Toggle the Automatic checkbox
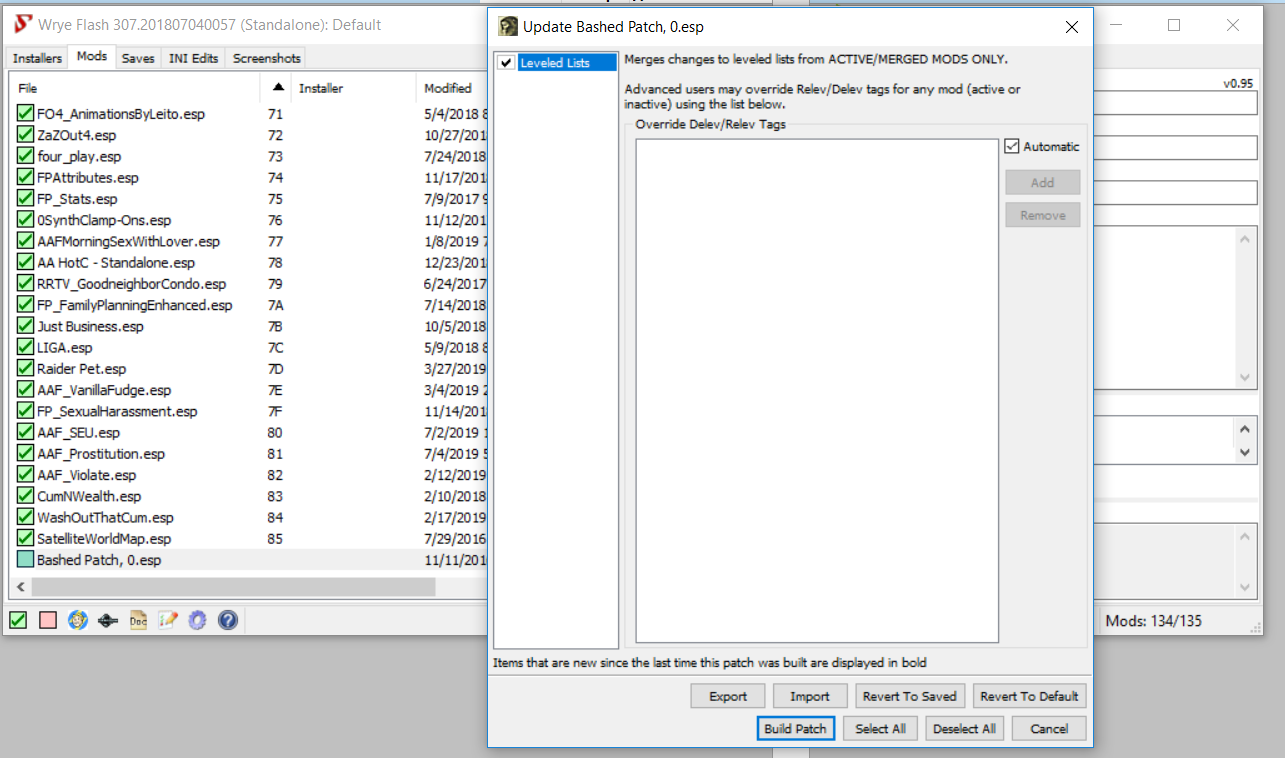The image size is (1285, 758). click(x=1012, y=147)
